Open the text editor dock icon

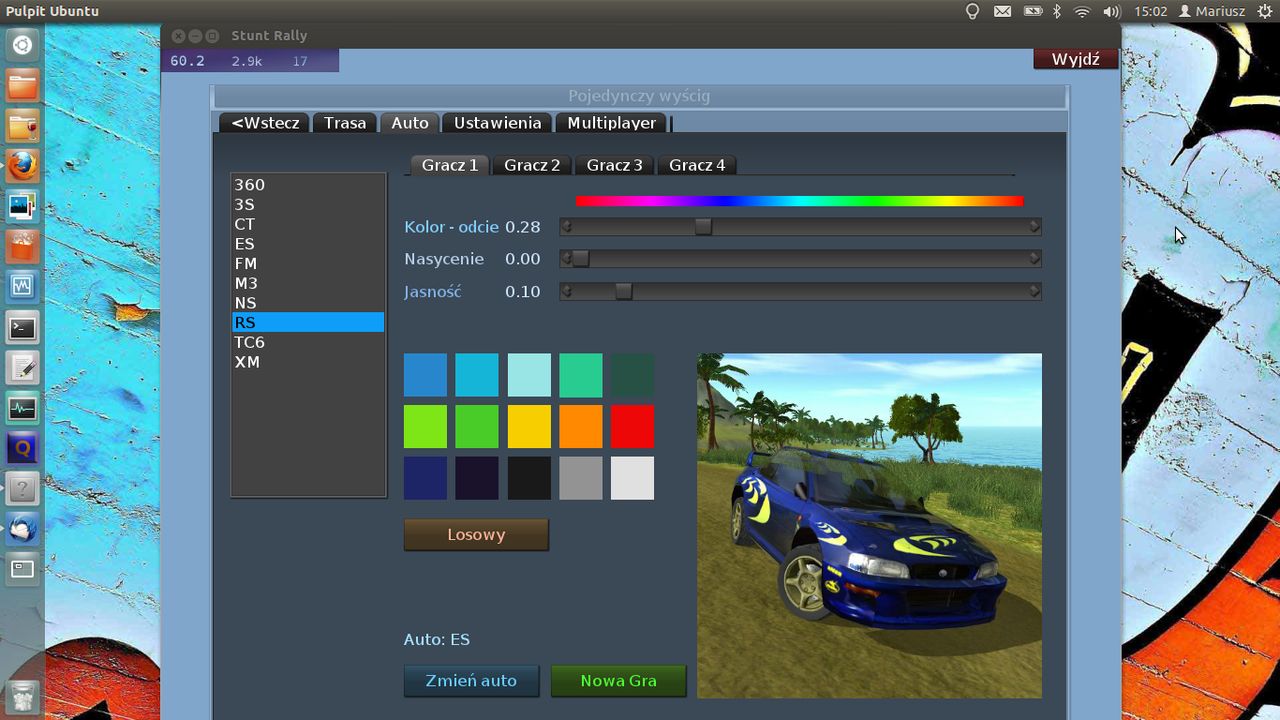coord(23,367)
